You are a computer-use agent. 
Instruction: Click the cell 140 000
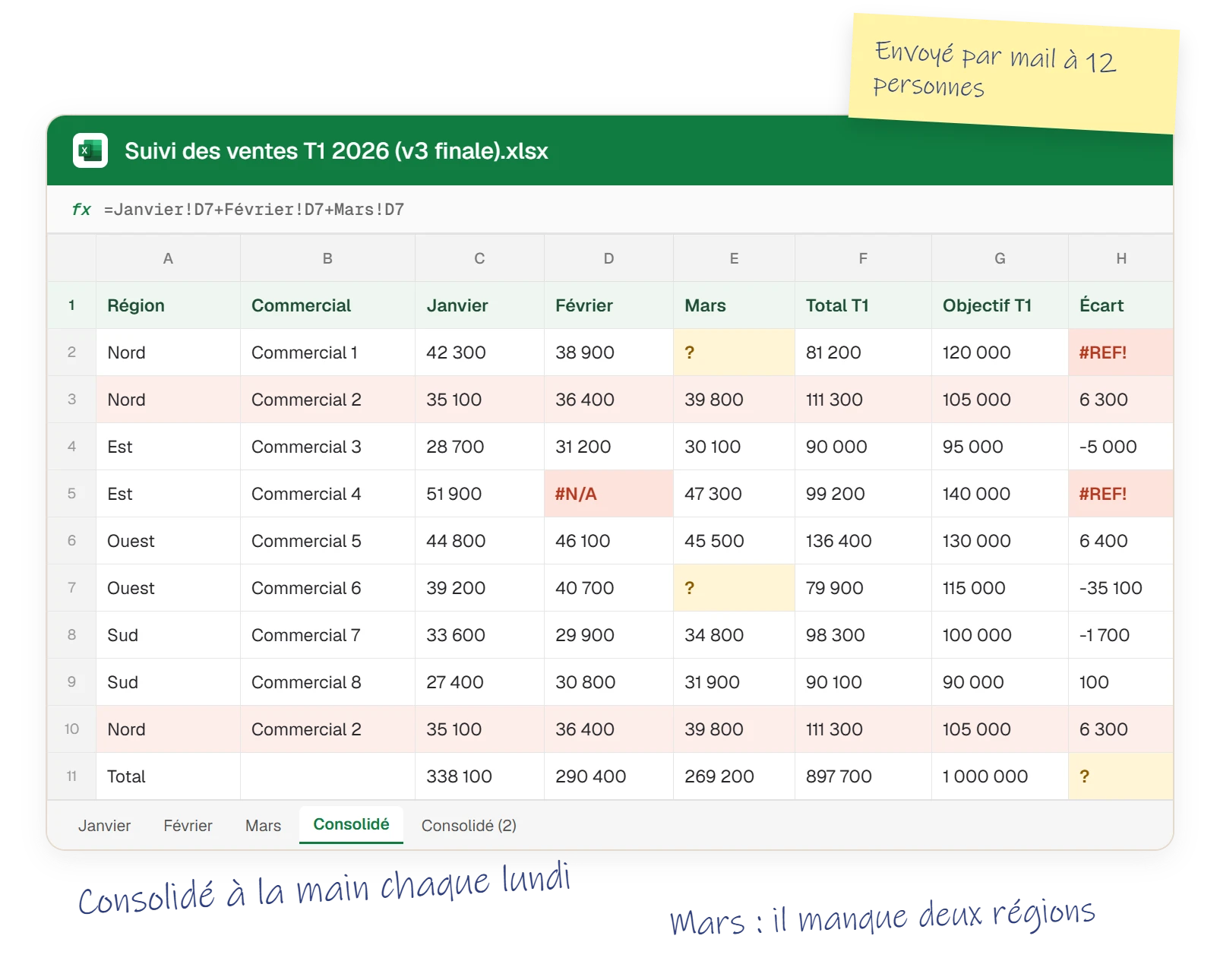coord(1000,494)
